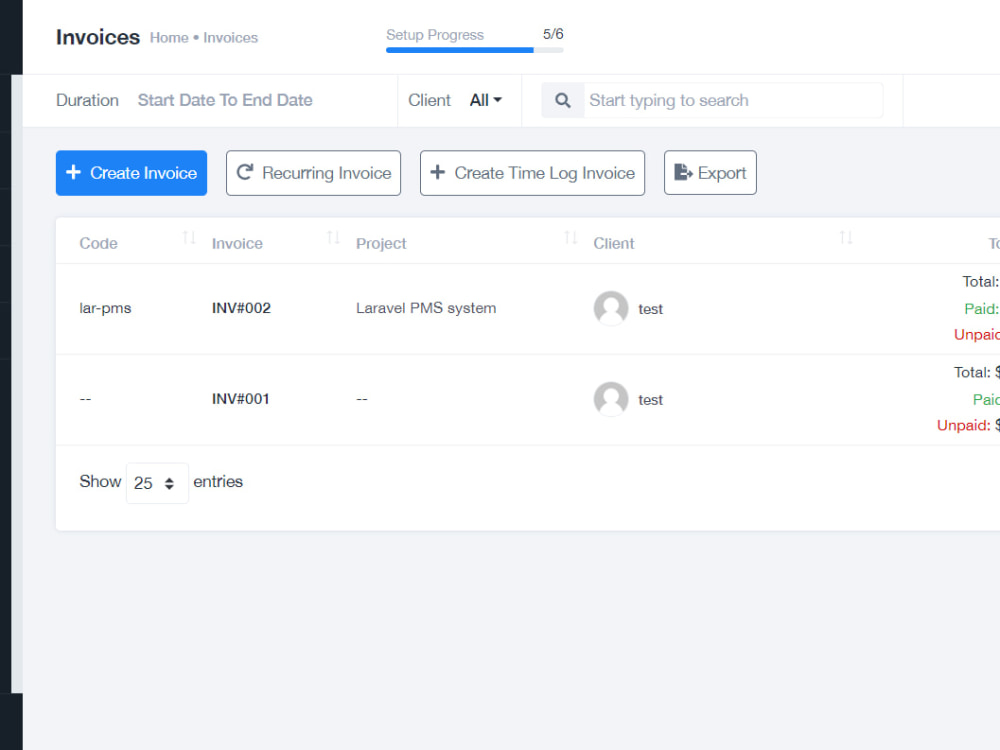Click test client name in INV#002 row

[651, 309]
